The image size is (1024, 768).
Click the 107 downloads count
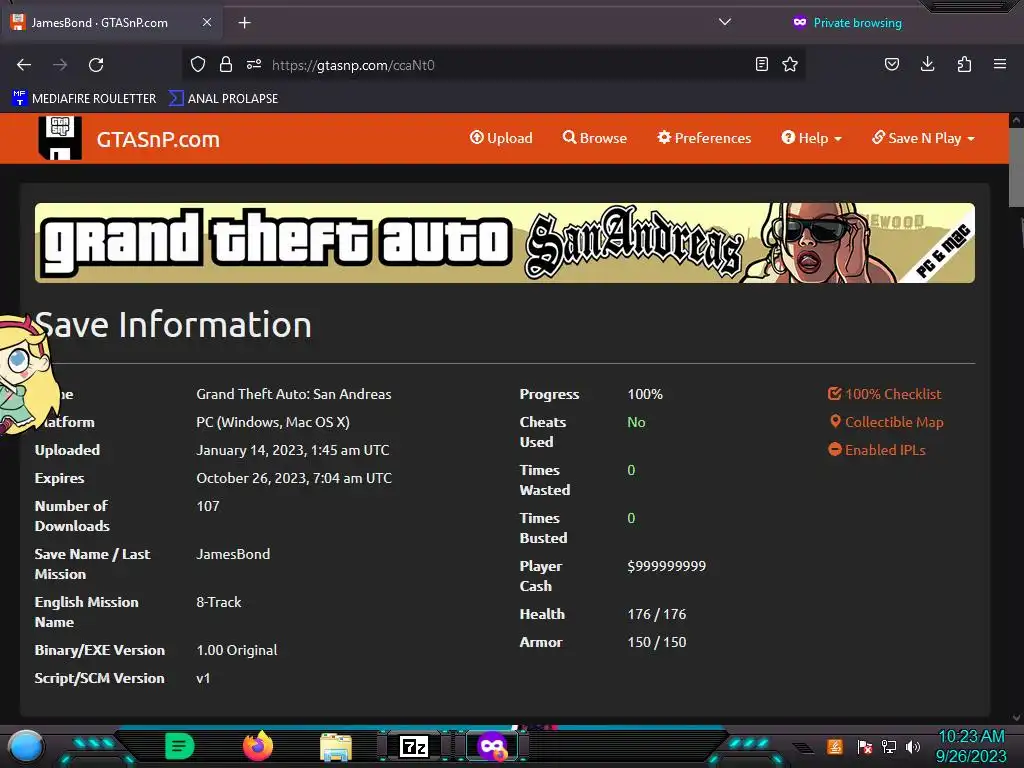pos(208,506)
